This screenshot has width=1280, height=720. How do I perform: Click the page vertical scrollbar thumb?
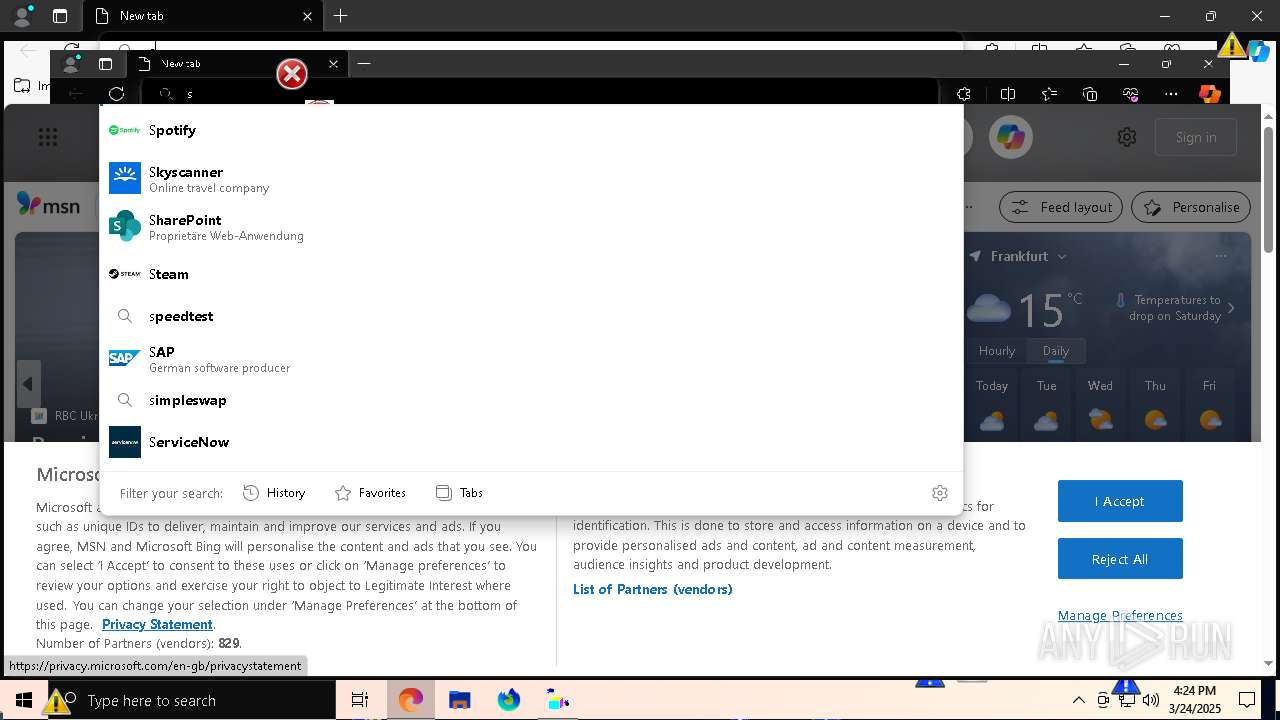pyautogui.click(x=1268, y=190)
